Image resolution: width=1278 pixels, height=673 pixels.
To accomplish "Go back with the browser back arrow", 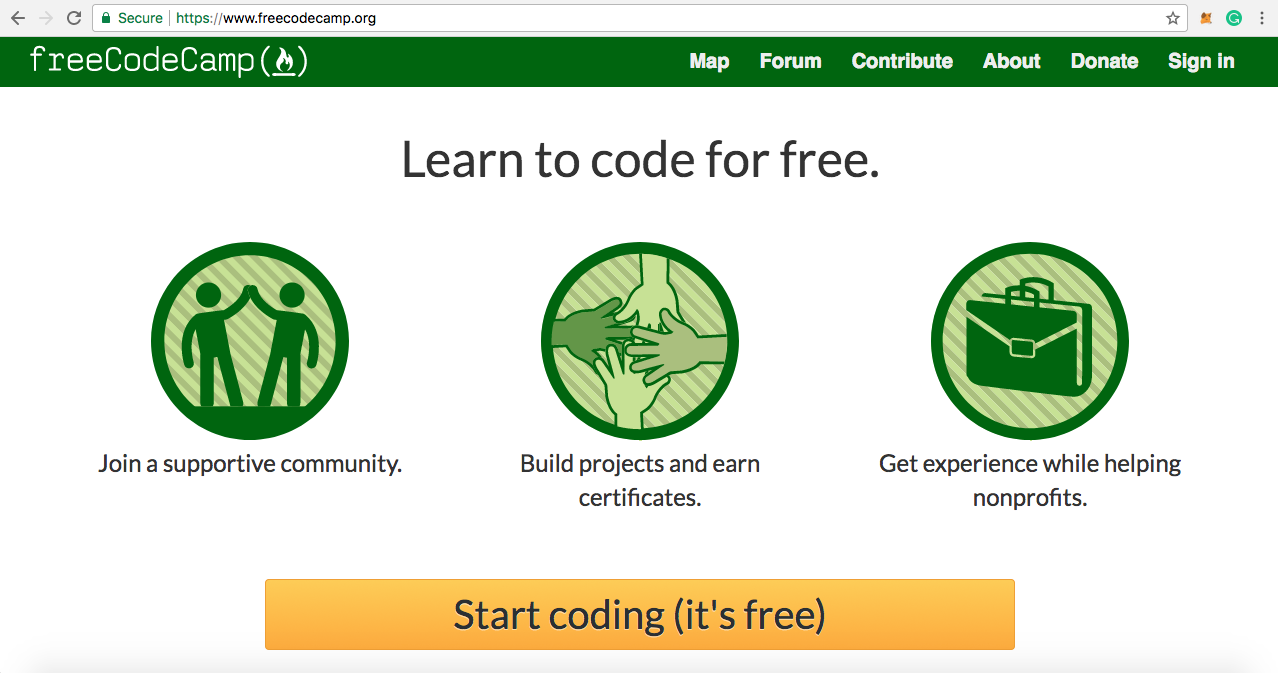I will click(17, 18).
